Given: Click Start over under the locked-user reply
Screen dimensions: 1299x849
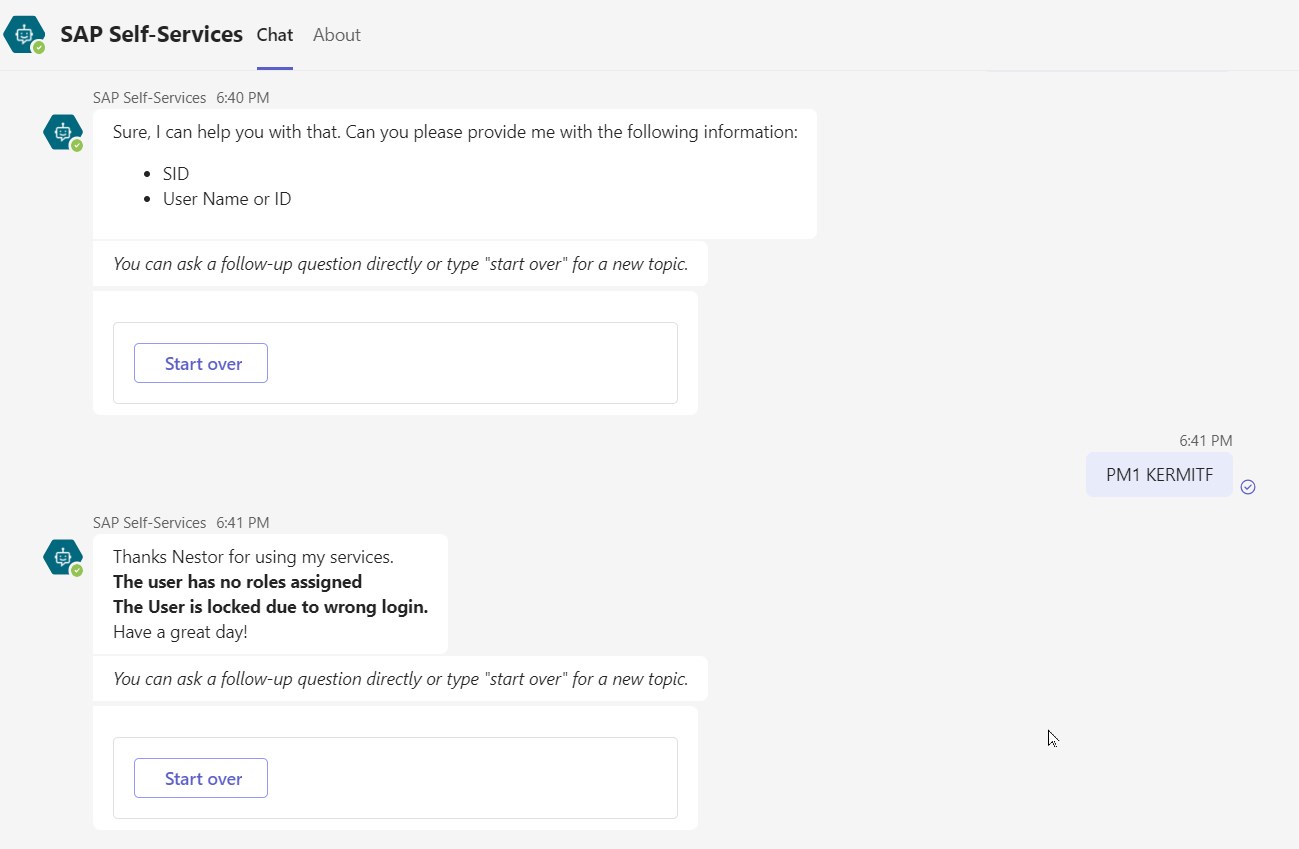Looking at the screenshot, I should [x=201, y=778].
